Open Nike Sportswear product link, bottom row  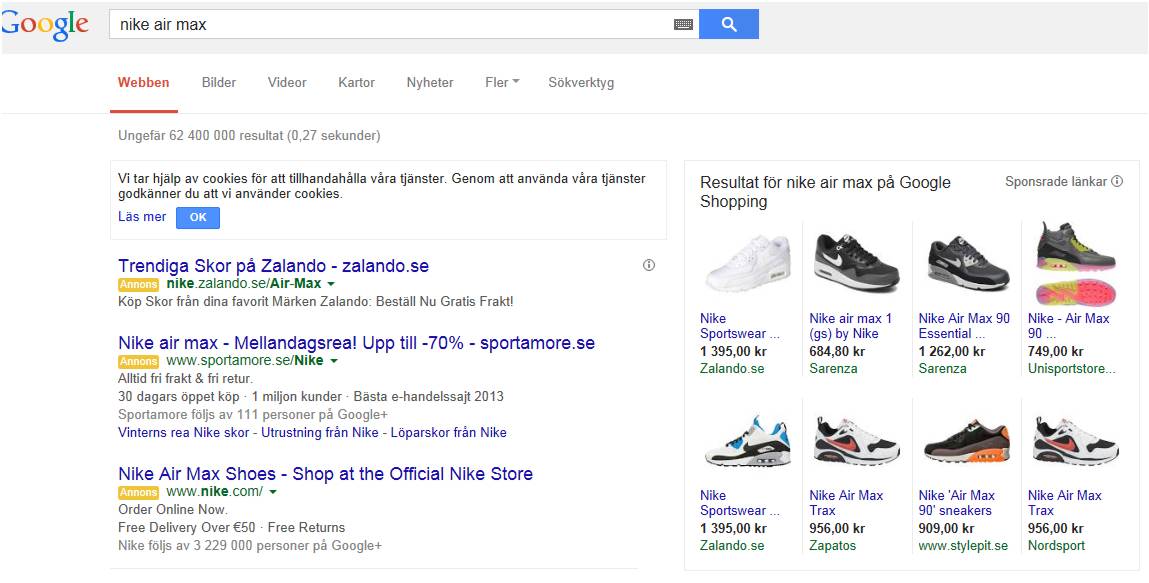pos(739,503)
